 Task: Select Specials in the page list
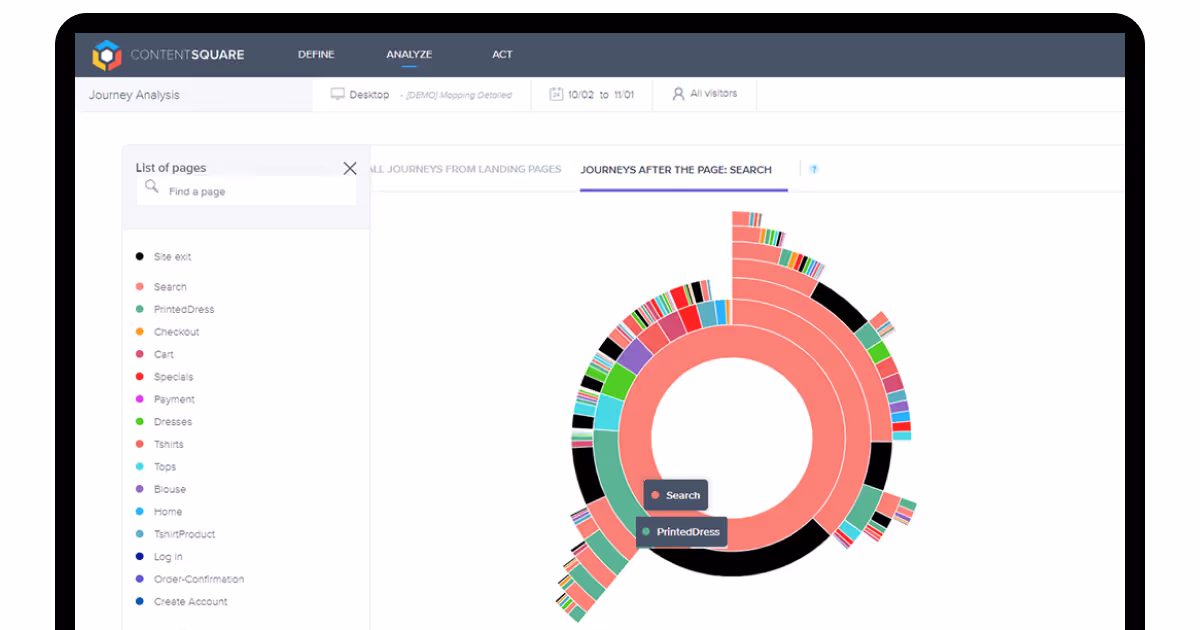pyautogui.click(x=174, y=377)
